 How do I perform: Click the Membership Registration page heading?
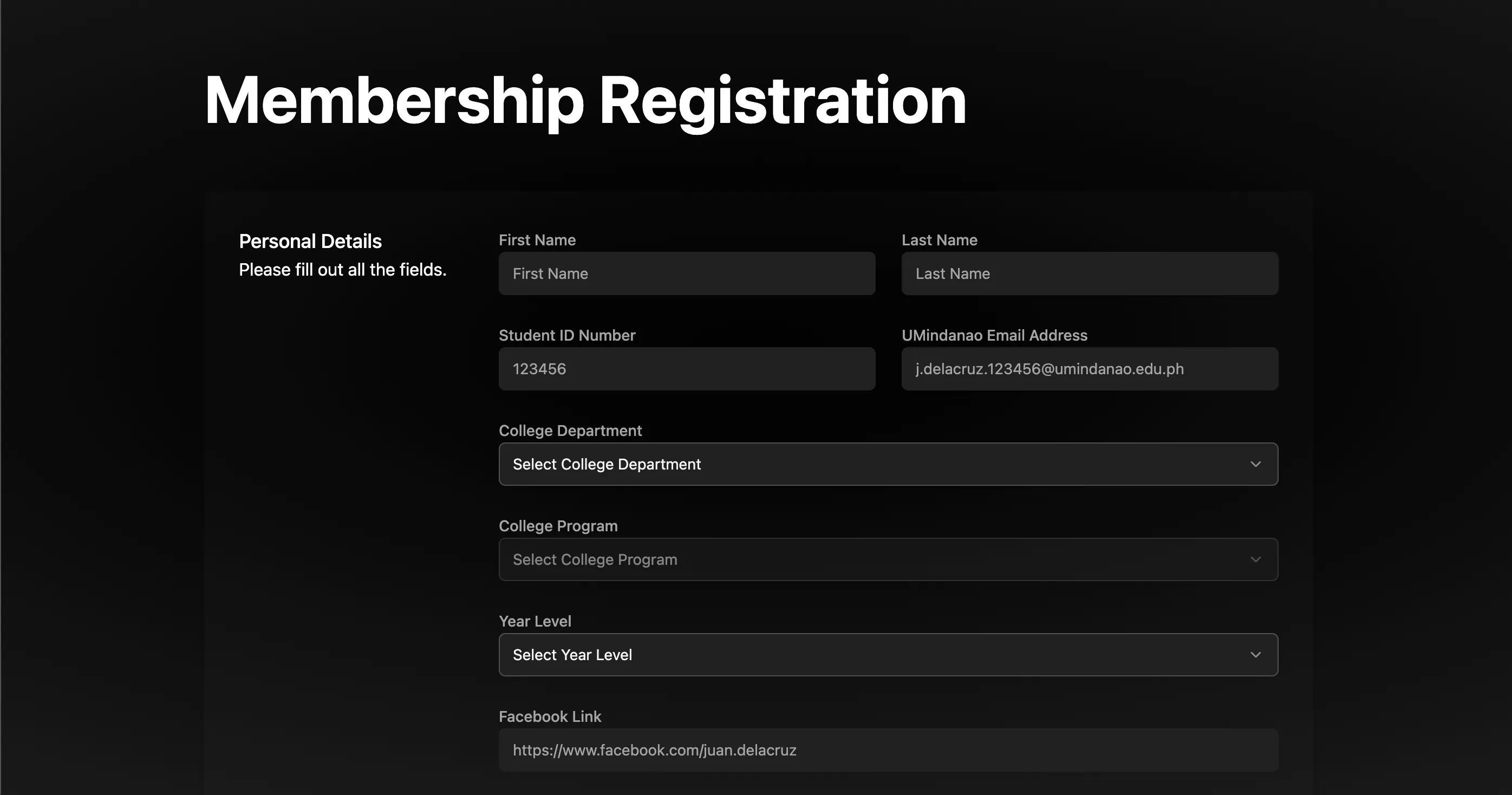[x=585, y=100]
